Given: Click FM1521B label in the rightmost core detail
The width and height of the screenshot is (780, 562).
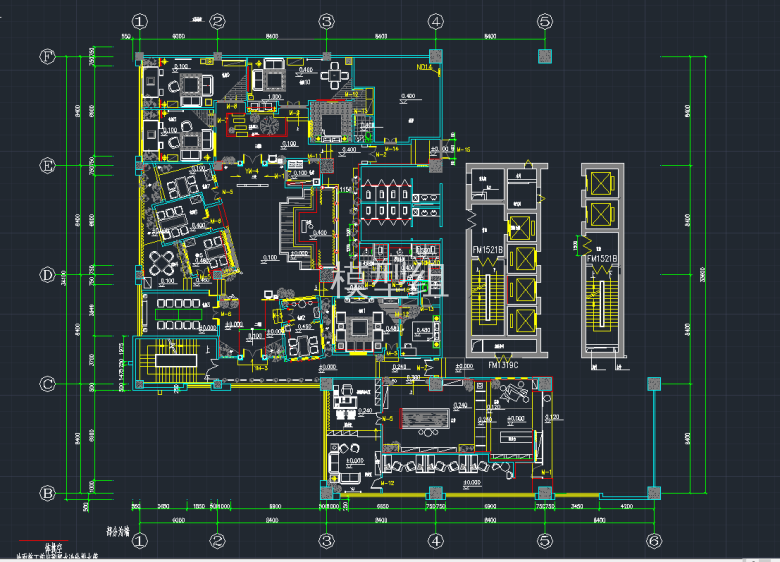Looking at the screenshot, I should coord(603,258).
